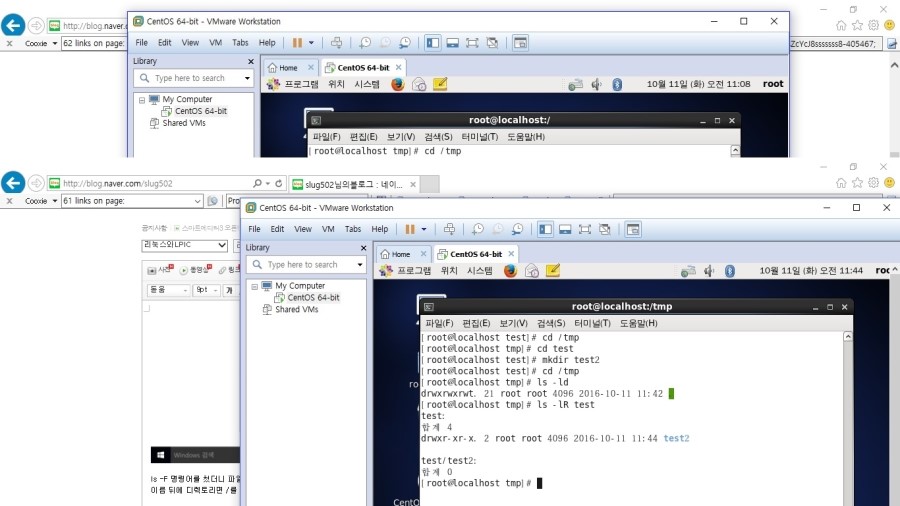Toggle console view icon in 11:44 VMware window
900x506 pixels.
633,229
